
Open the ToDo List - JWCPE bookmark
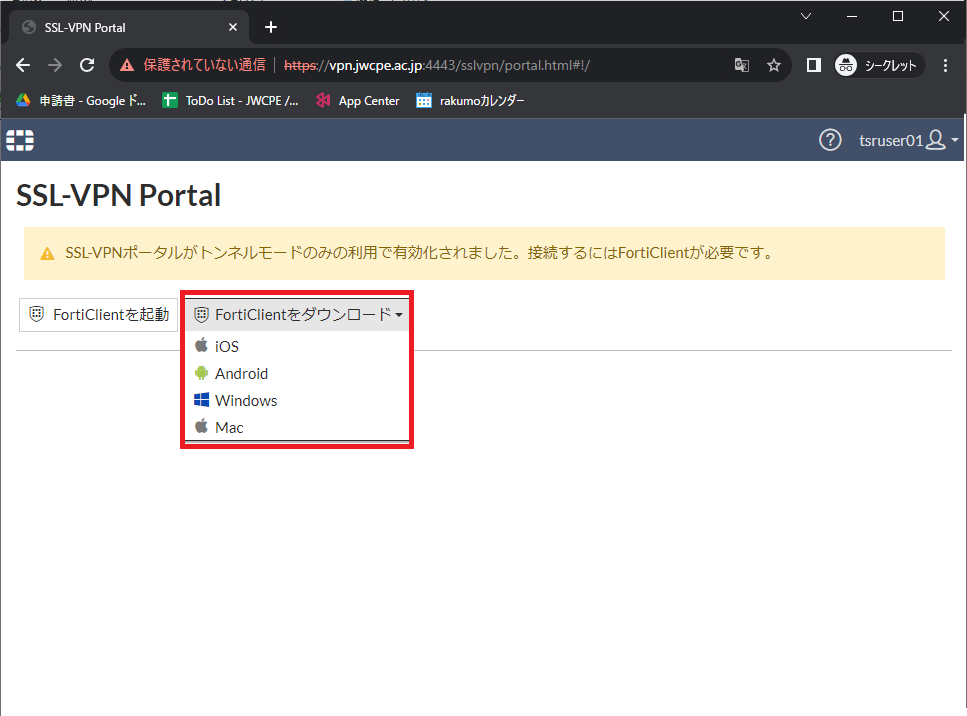(x=230, y=101)
